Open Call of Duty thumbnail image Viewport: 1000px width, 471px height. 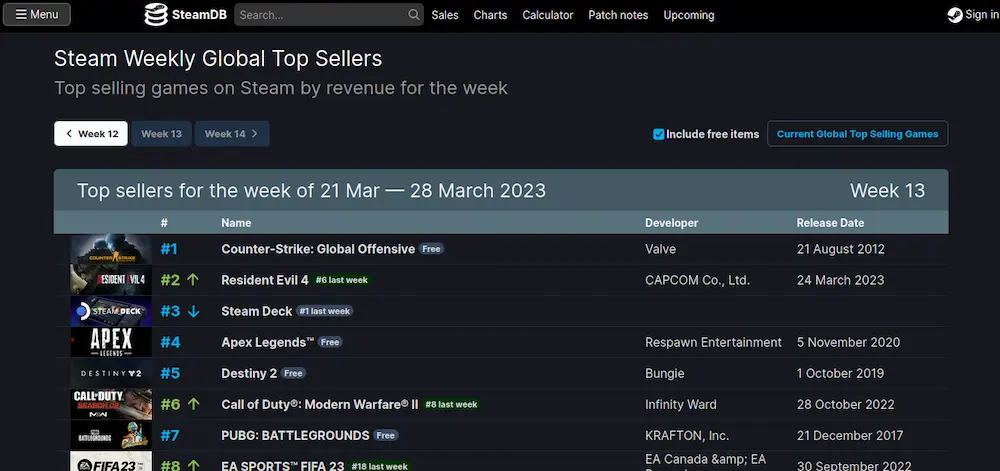click(111, 404)
